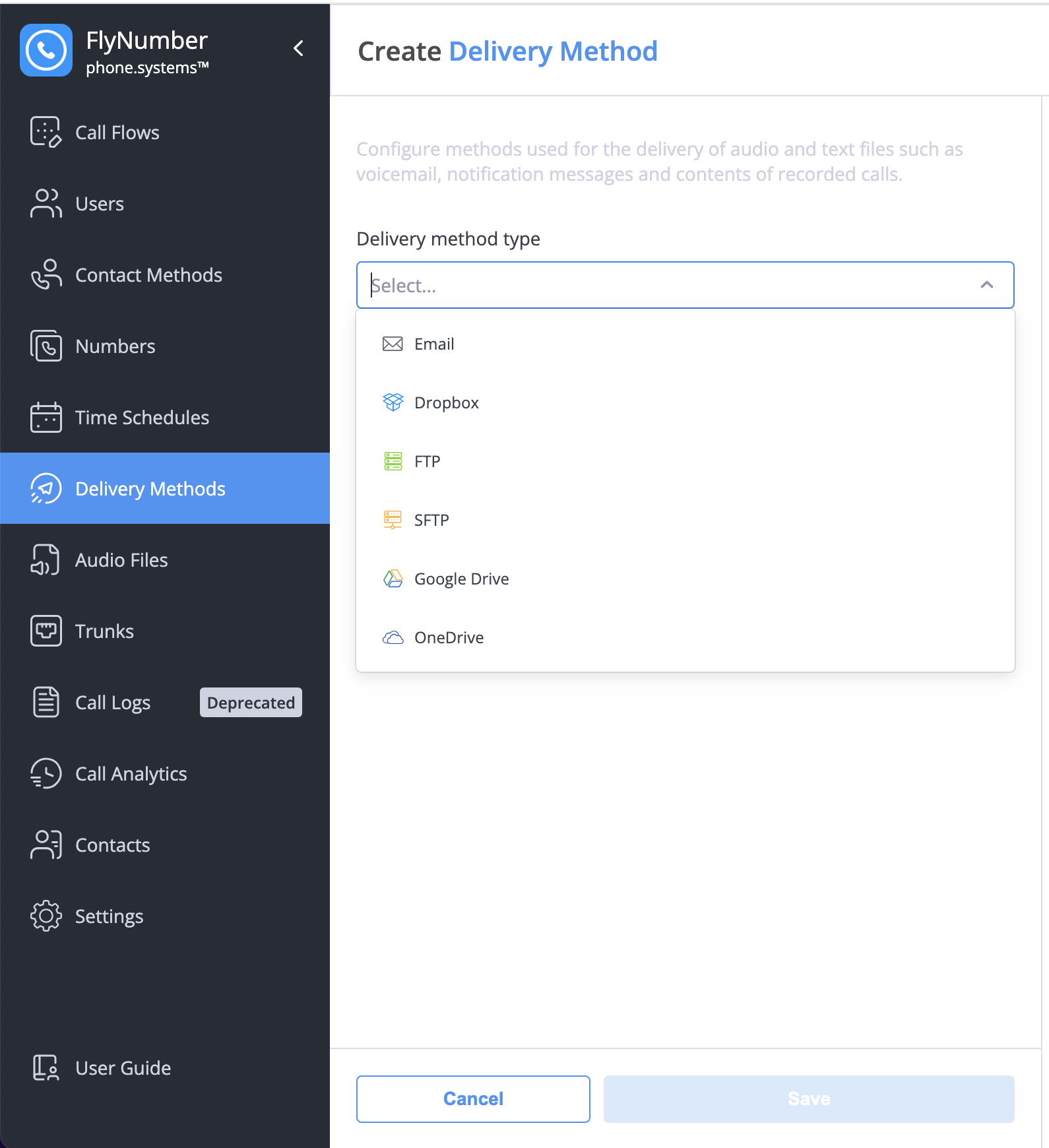Open Time Schedules menu item
1049x1148 pixels.
[x=165, y=417]
